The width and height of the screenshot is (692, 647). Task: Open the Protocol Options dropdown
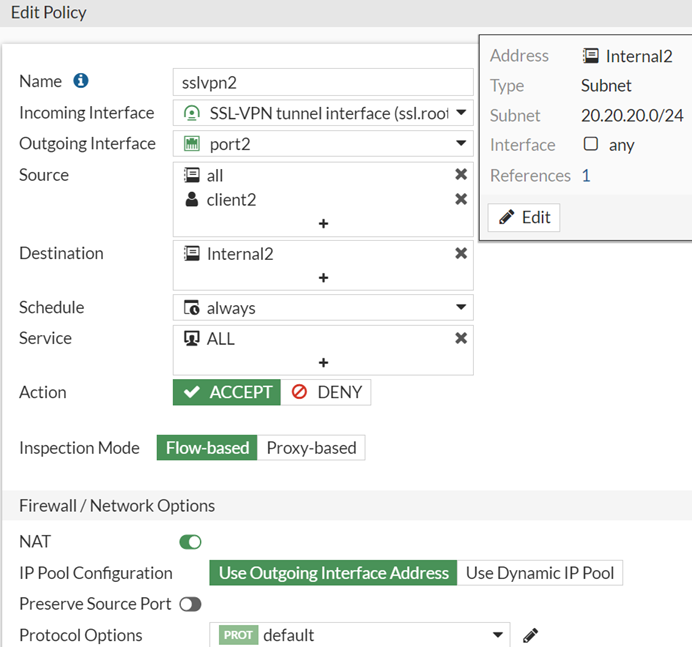tap(498, 636)
